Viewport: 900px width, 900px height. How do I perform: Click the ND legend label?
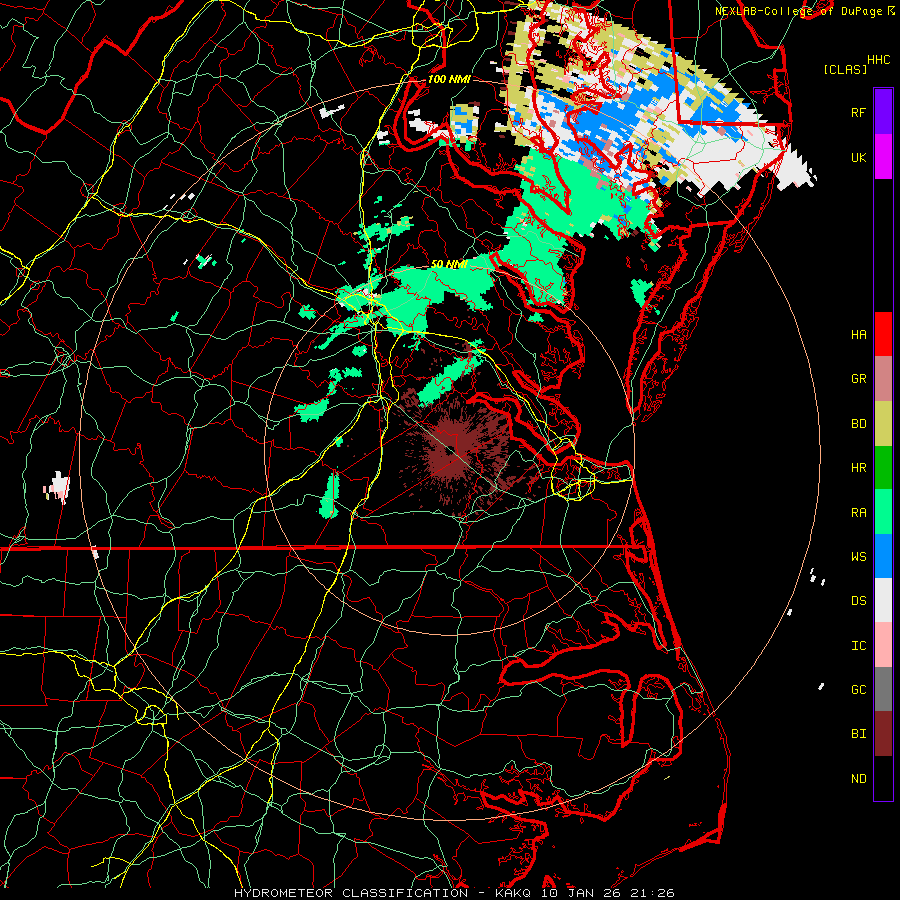tap(858, 779)
